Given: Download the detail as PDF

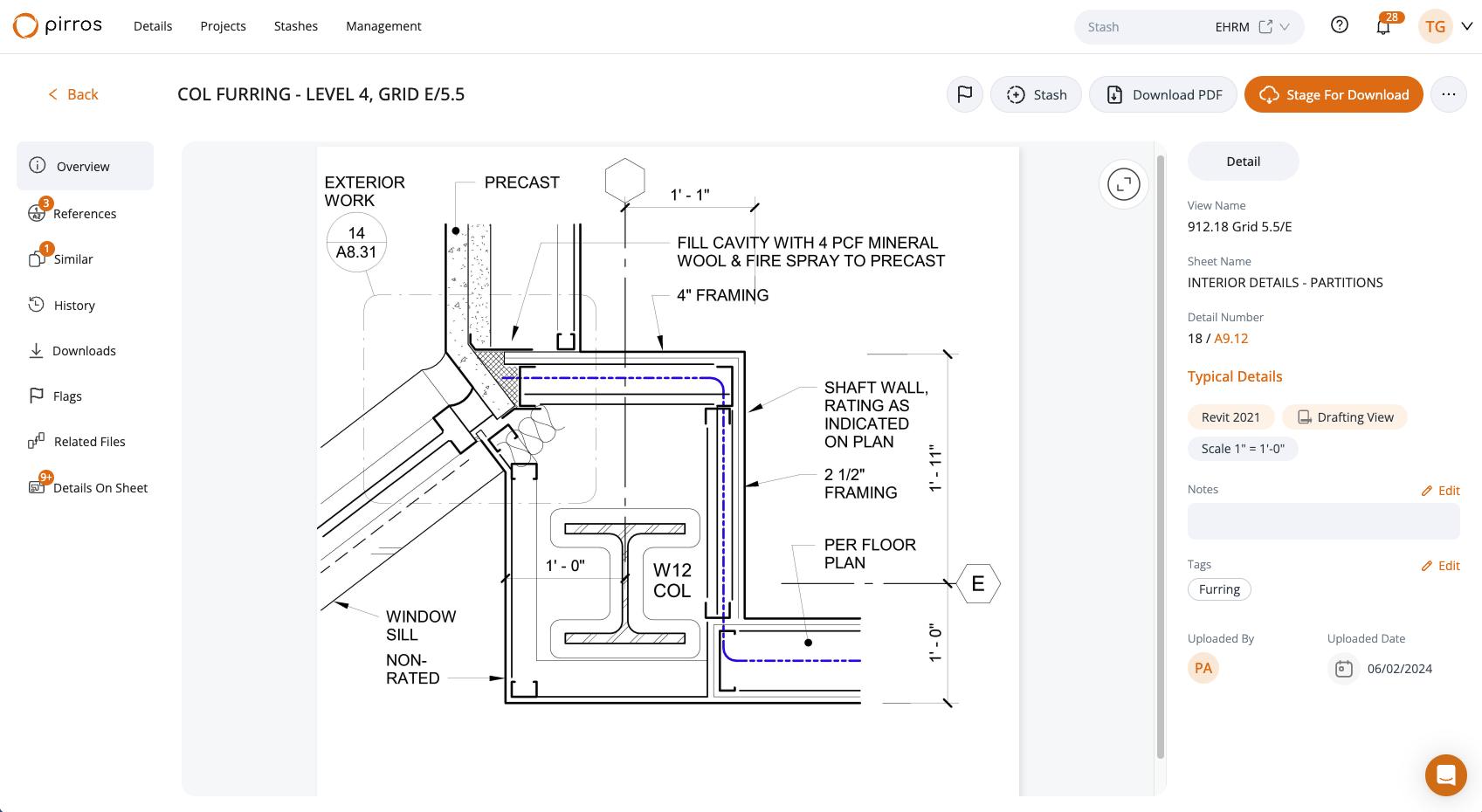Looking at the screenshot, I should click(x=1162, y=94).
